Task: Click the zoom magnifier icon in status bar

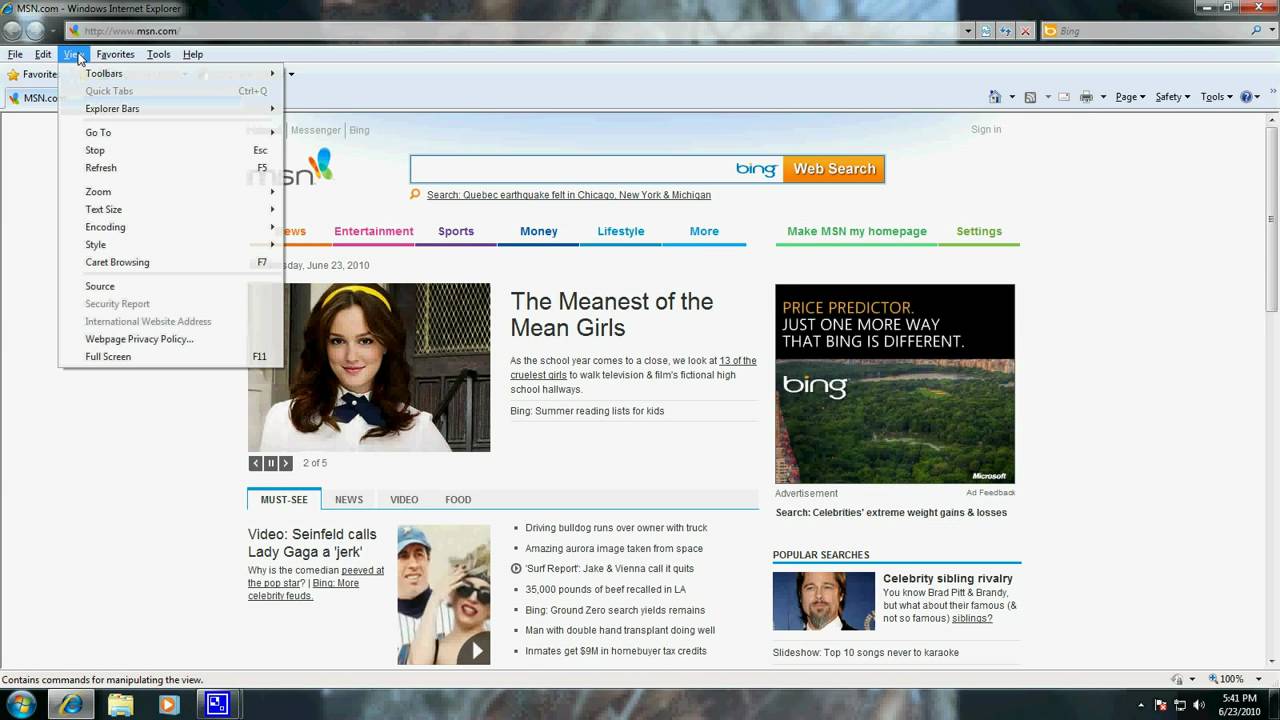Action: pos(1213,679)
